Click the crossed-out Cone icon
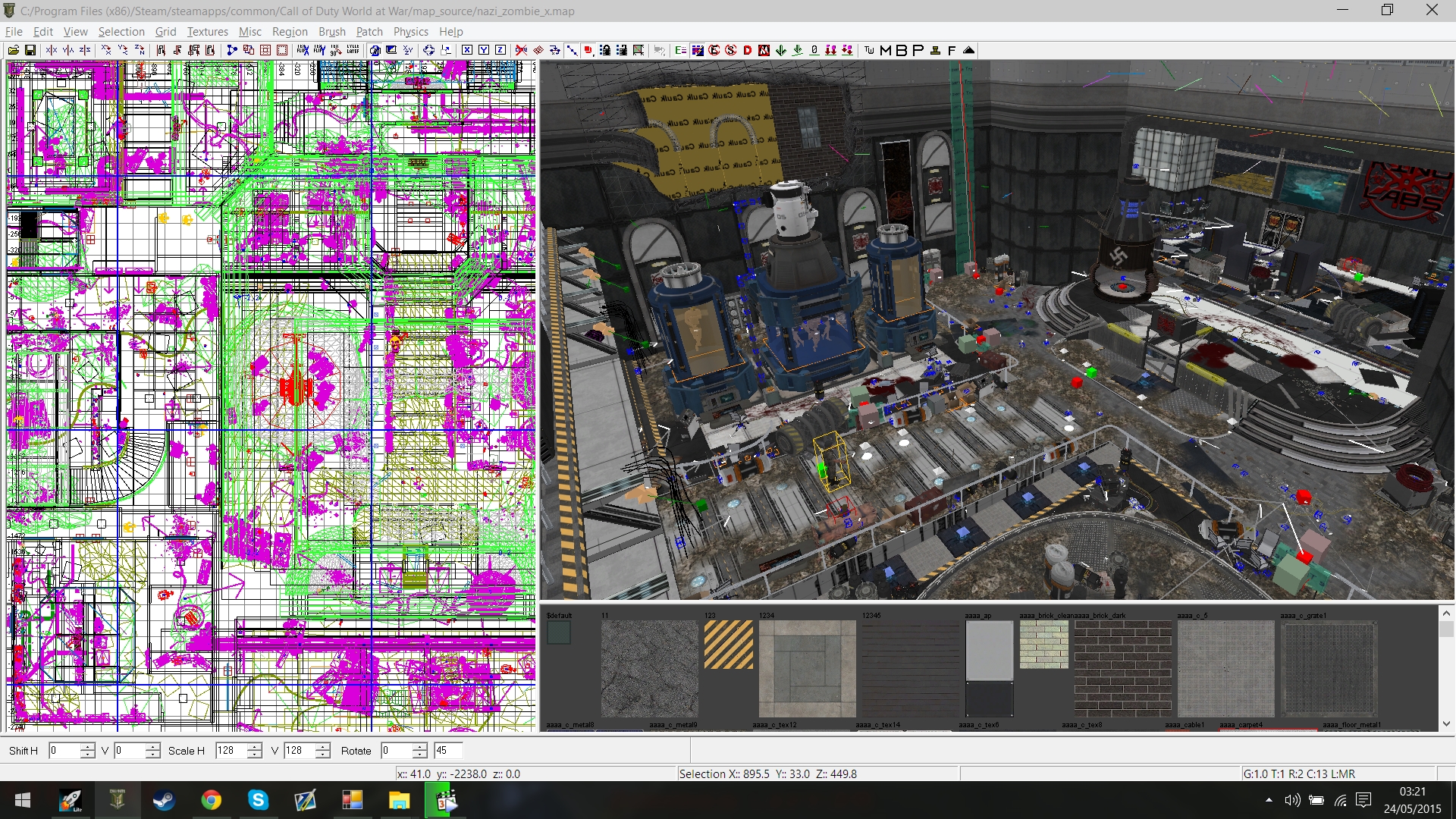1456x819 pixels. (521, 50)
